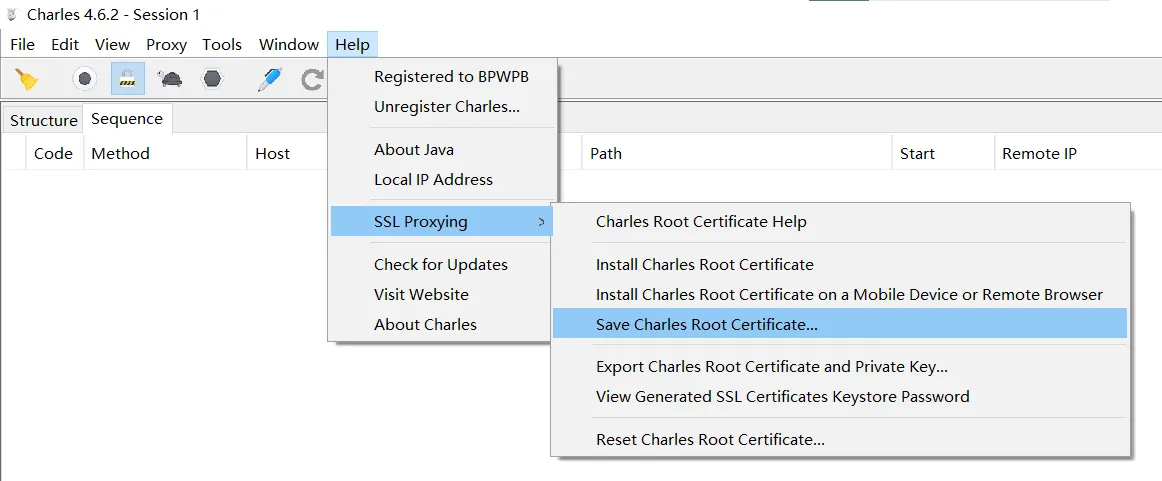This screenshot has width=1162, height=481.
Task: View Generated SSL Certificates Keystore Password
Action: pos(840,397)
